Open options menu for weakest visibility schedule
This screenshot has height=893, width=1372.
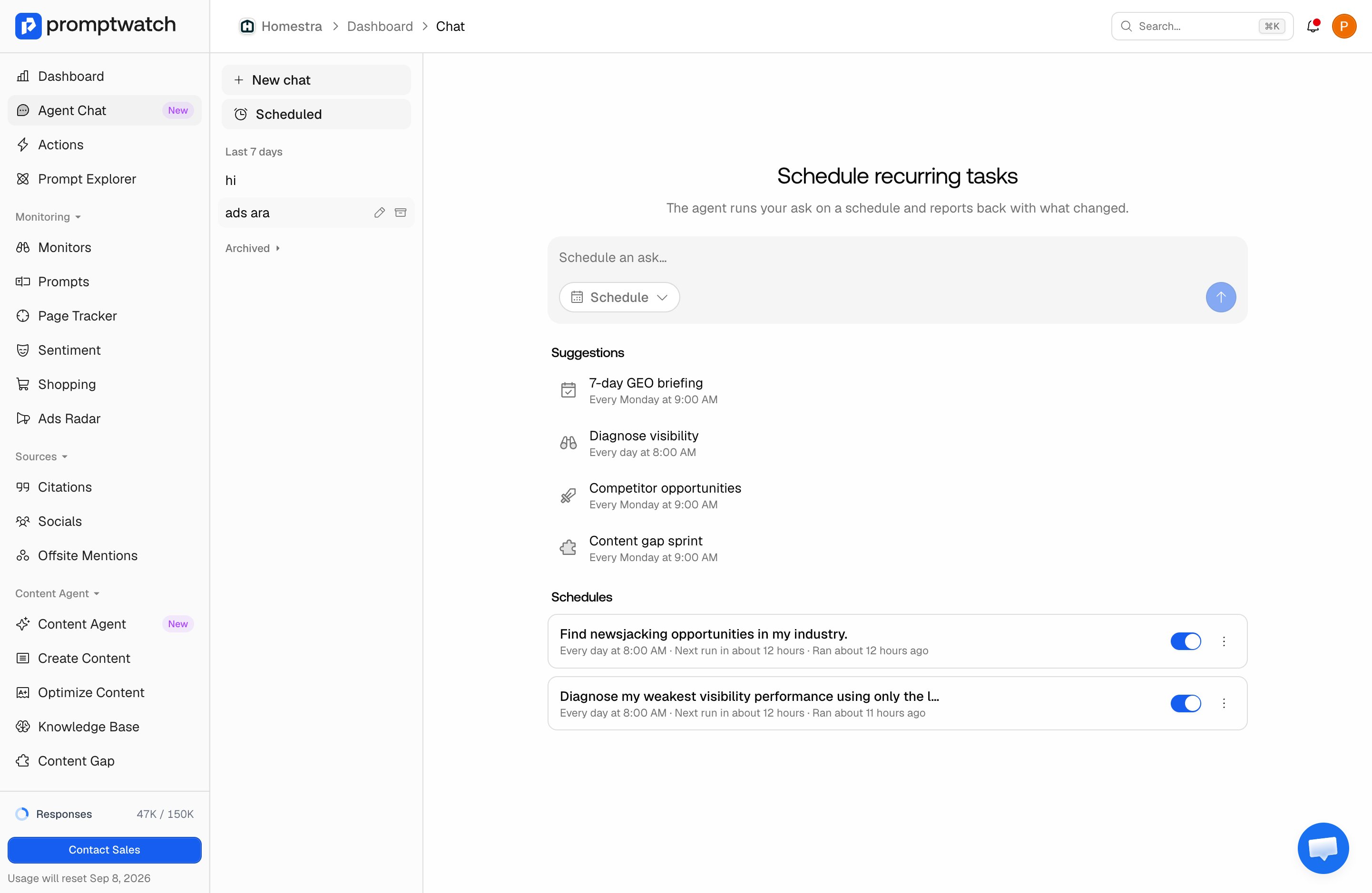tap(1224, 703)
